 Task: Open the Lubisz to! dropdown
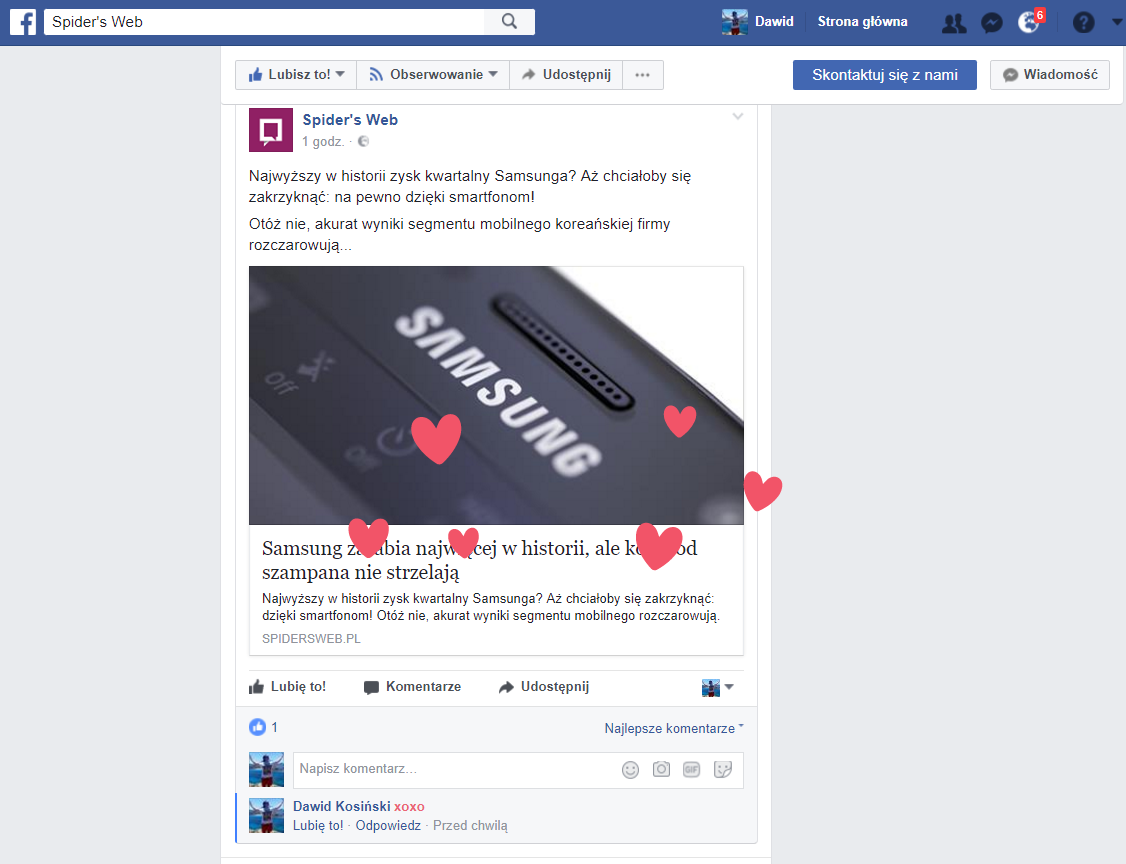tap(296, 75)
